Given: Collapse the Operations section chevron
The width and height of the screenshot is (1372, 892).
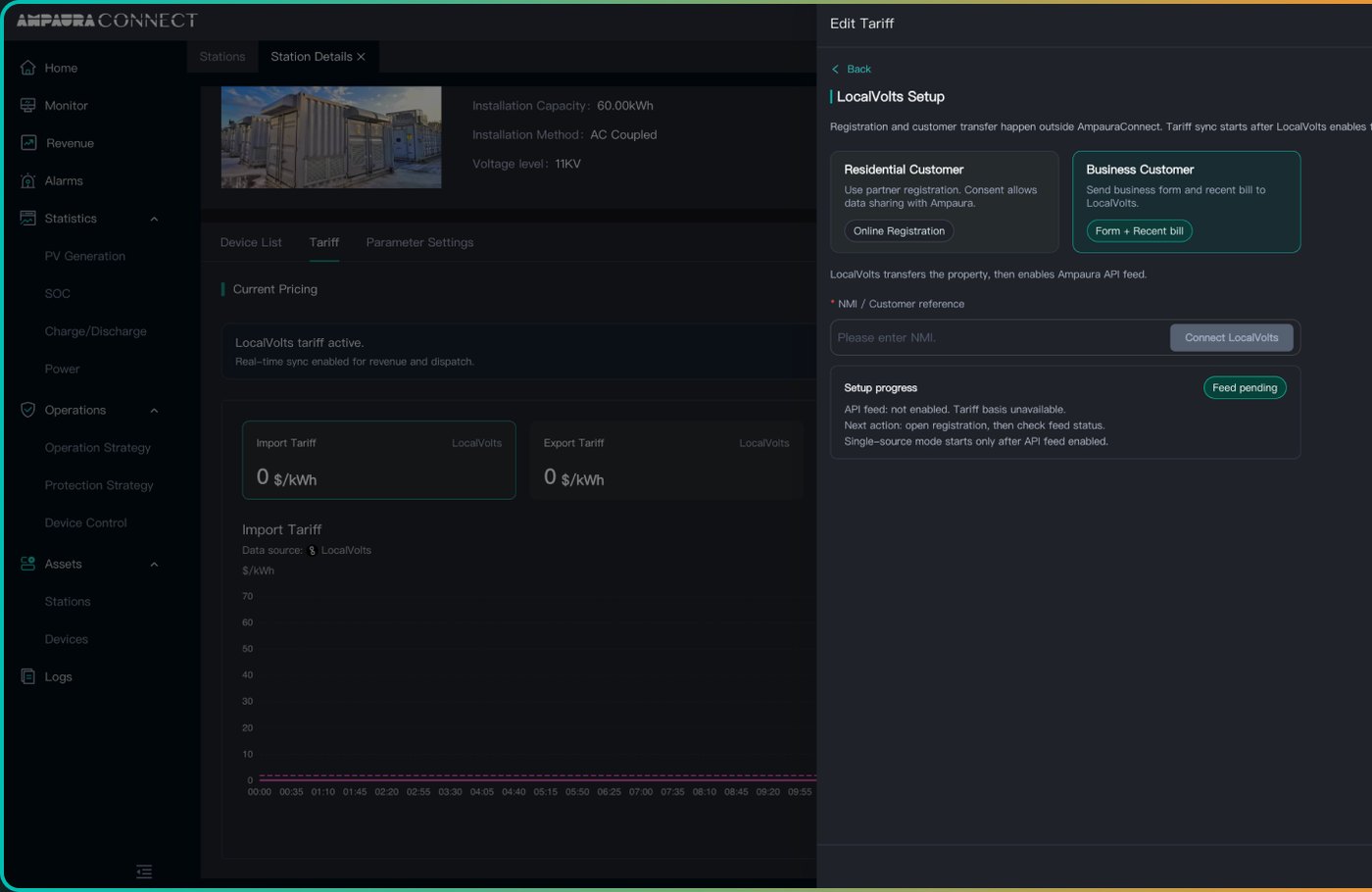Looking at the screenshot, I should pos(154,411).
